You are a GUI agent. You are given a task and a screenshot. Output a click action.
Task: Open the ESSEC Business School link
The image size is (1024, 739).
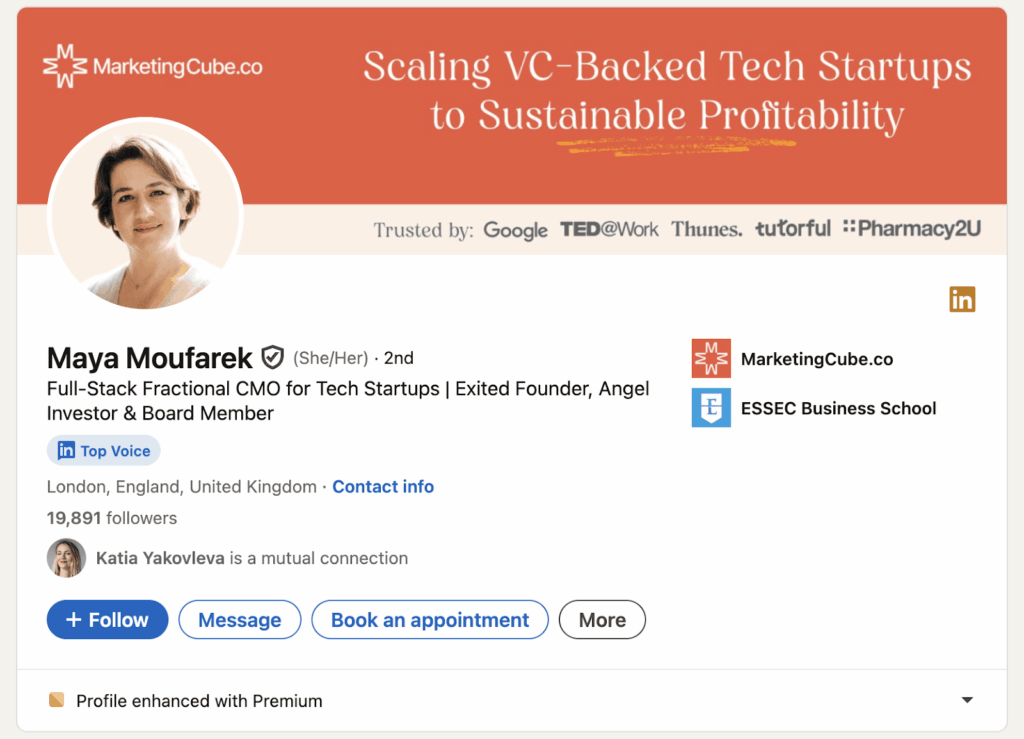click(x=838, y=408)
